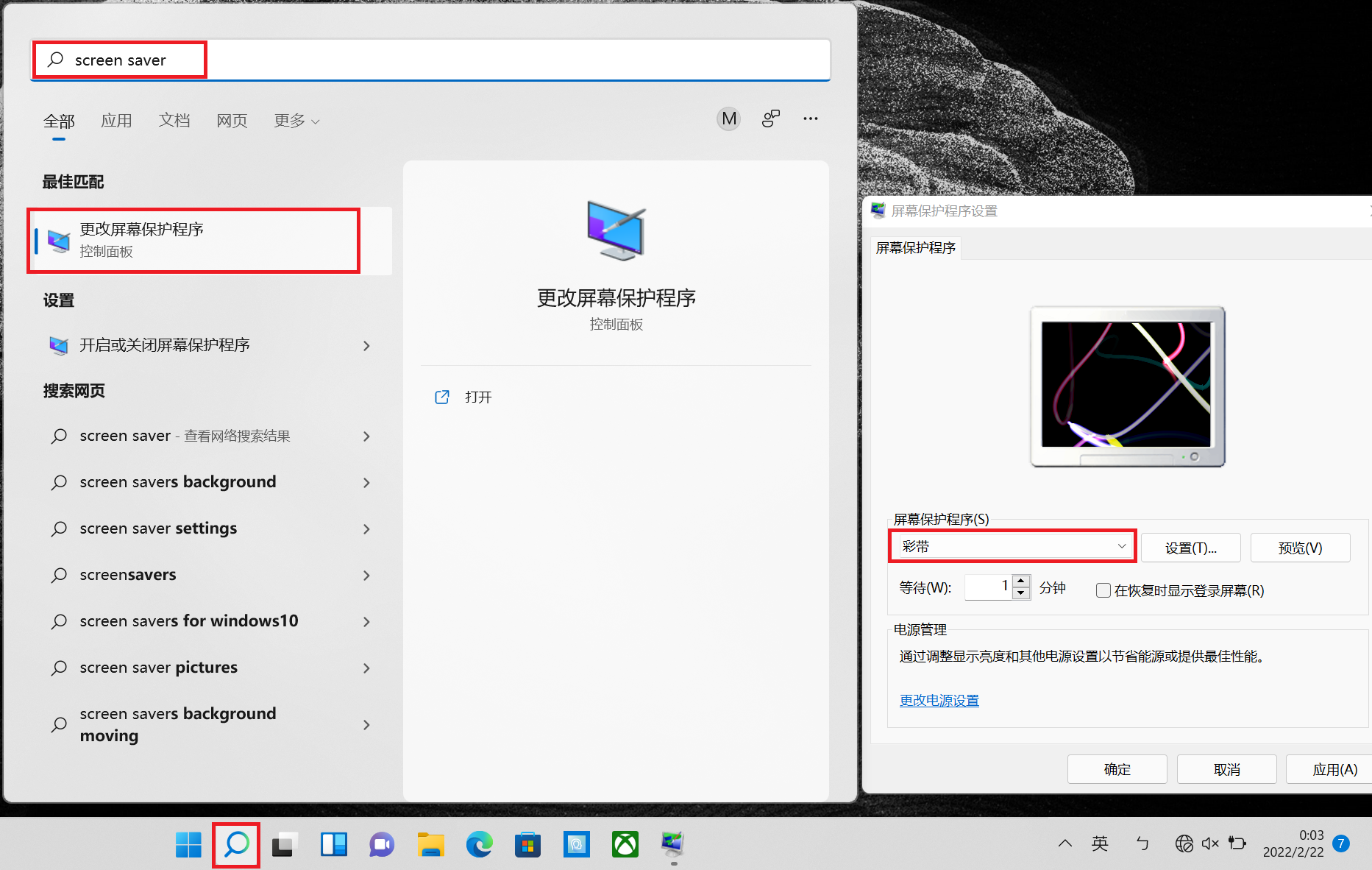Click the 设置(T)... button
Image resolution: width=1372 pixels, height=870 pixels.
(x=1190, y=548)
